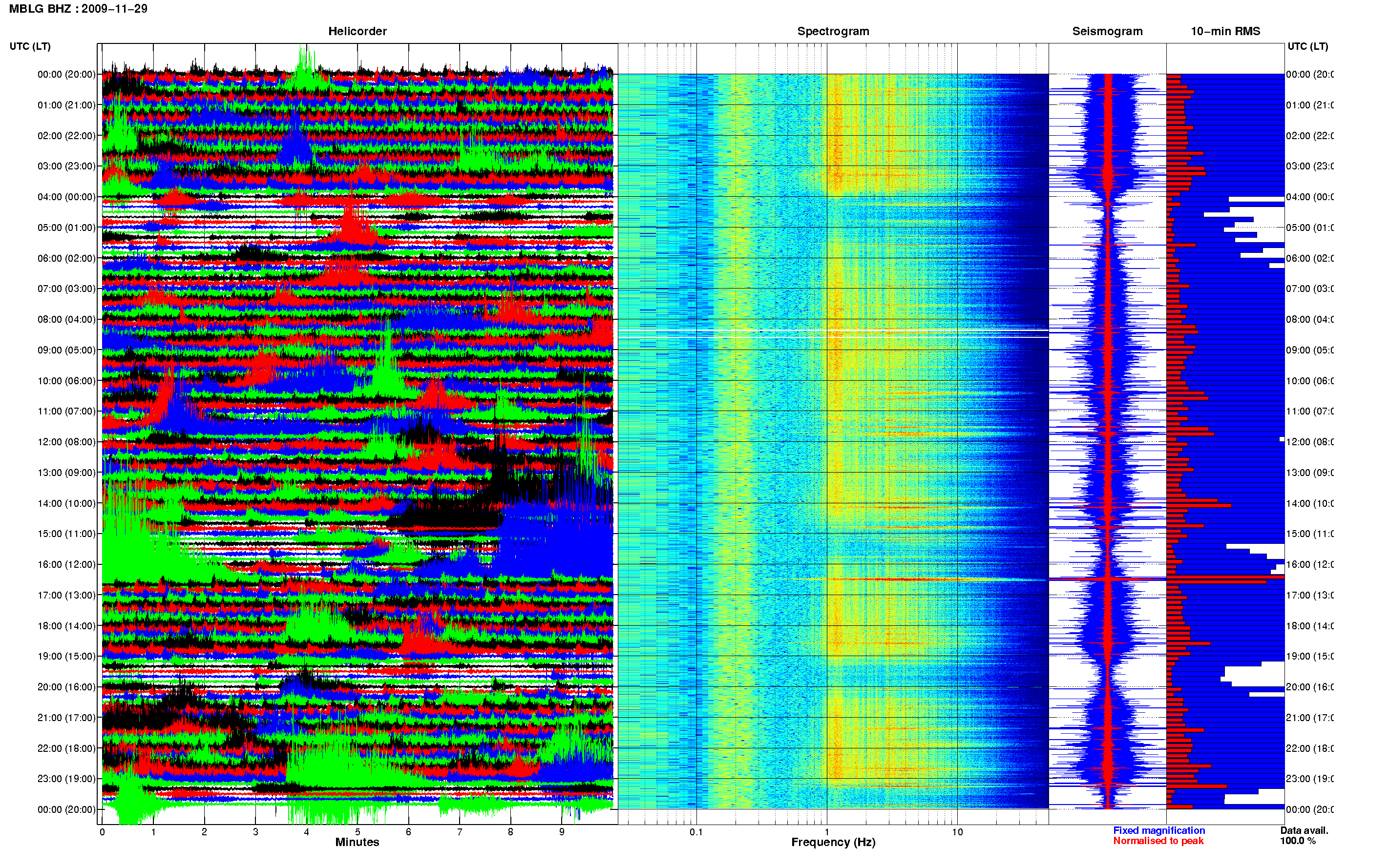Click the left '22:00 (18:00)' time label
The width and height of the screenshot is (1389, 868).
pos(66,748)
